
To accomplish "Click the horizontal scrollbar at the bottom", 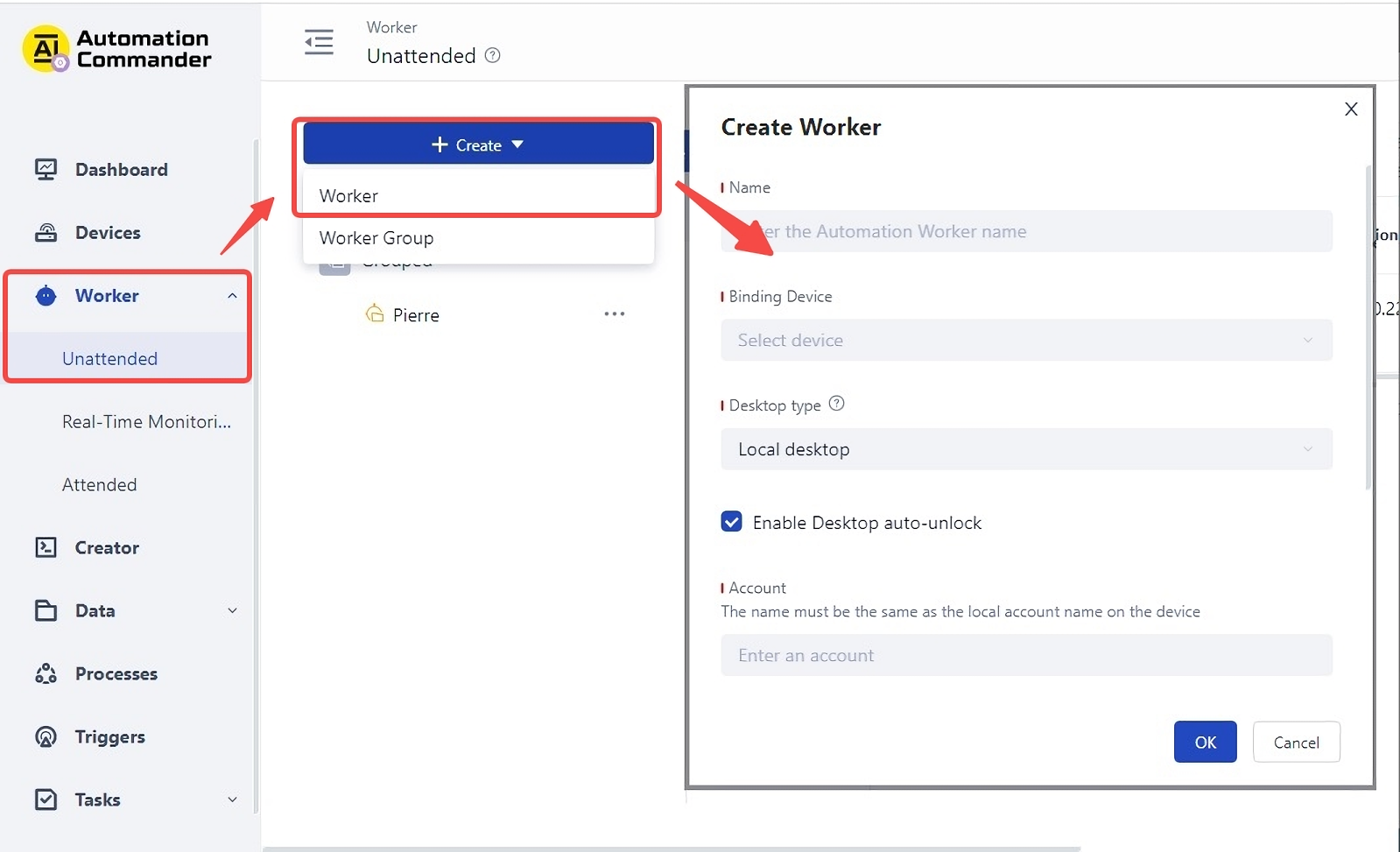I will pos(672,848).
